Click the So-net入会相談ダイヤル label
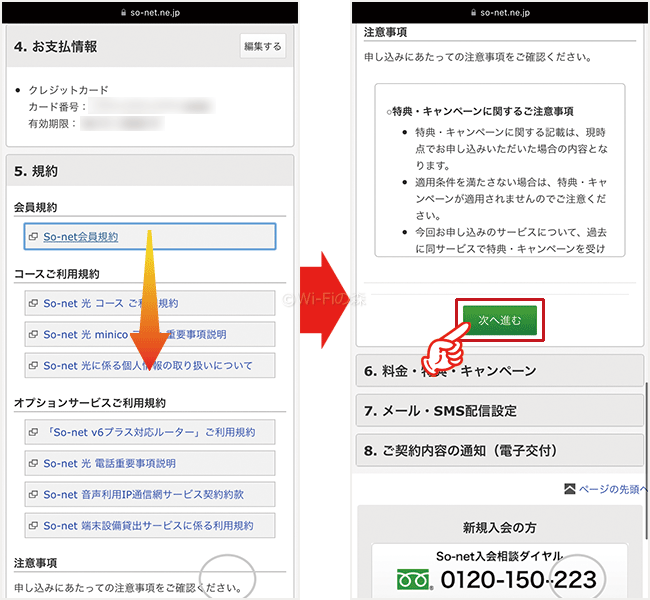This screenshot has height=600, width=650. coord(500,556)
